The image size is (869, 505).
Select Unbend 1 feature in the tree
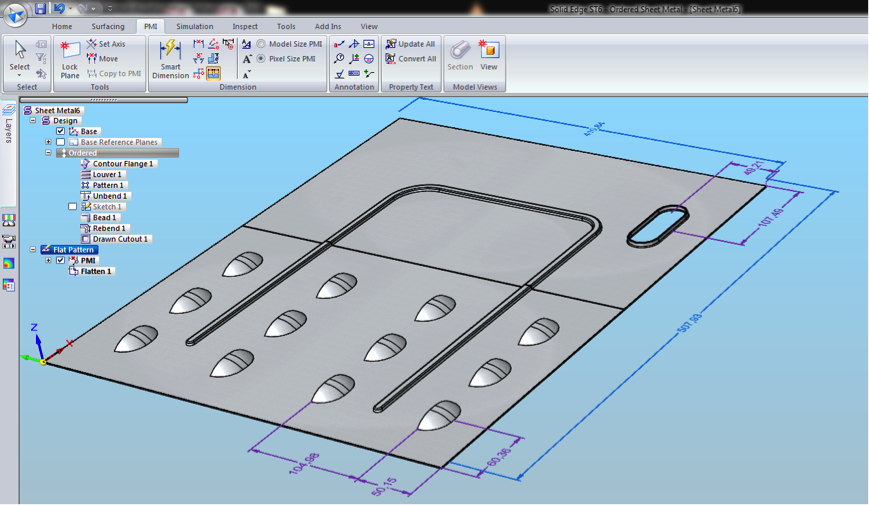(x=105, y=196)
